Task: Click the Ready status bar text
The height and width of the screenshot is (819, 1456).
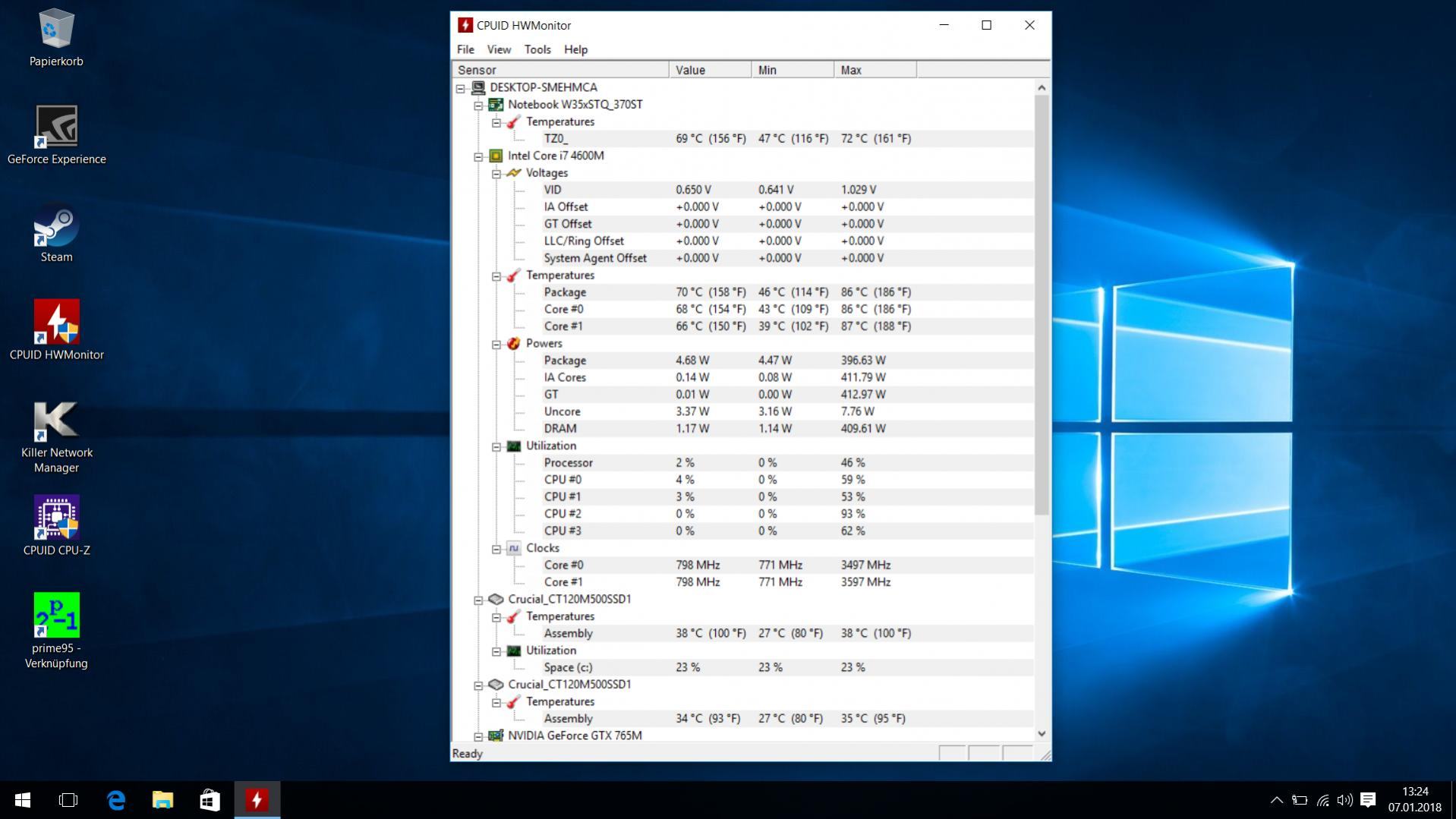Action: (468, 754)
